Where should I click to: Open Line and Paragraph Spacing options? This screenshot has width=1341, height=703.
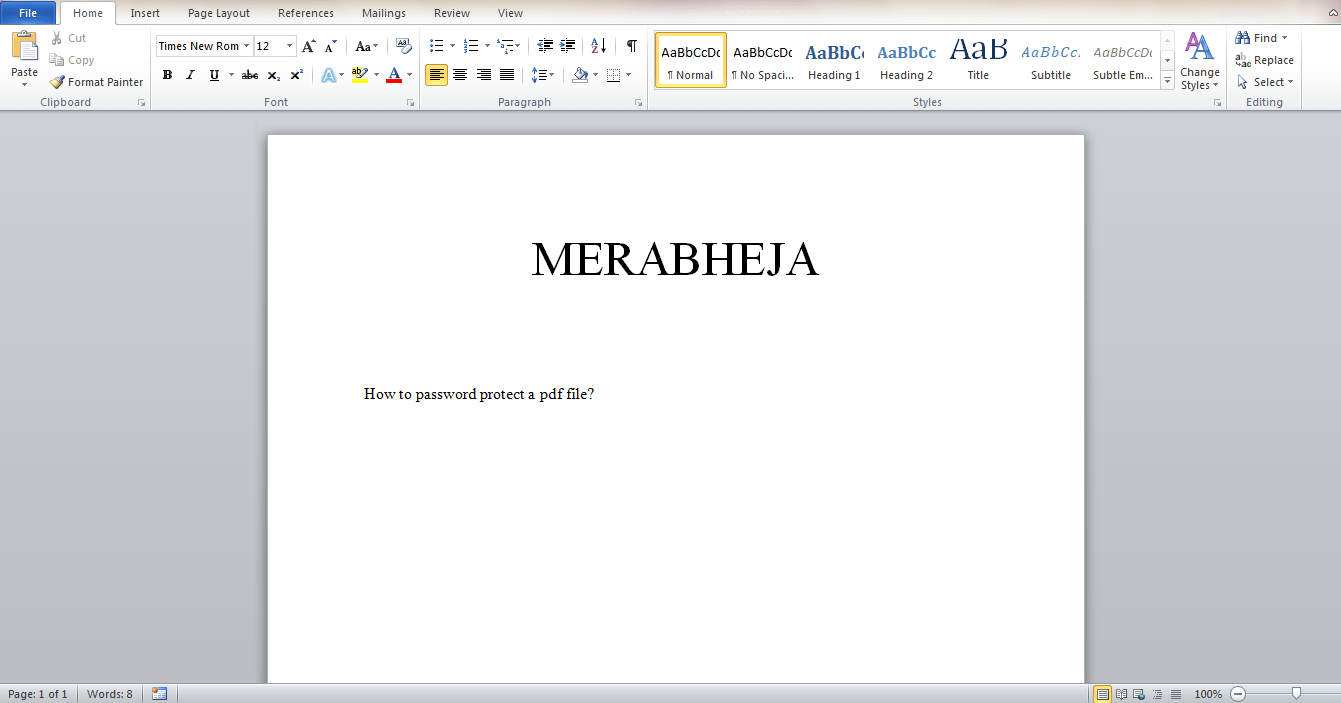(x=538, y=75)
